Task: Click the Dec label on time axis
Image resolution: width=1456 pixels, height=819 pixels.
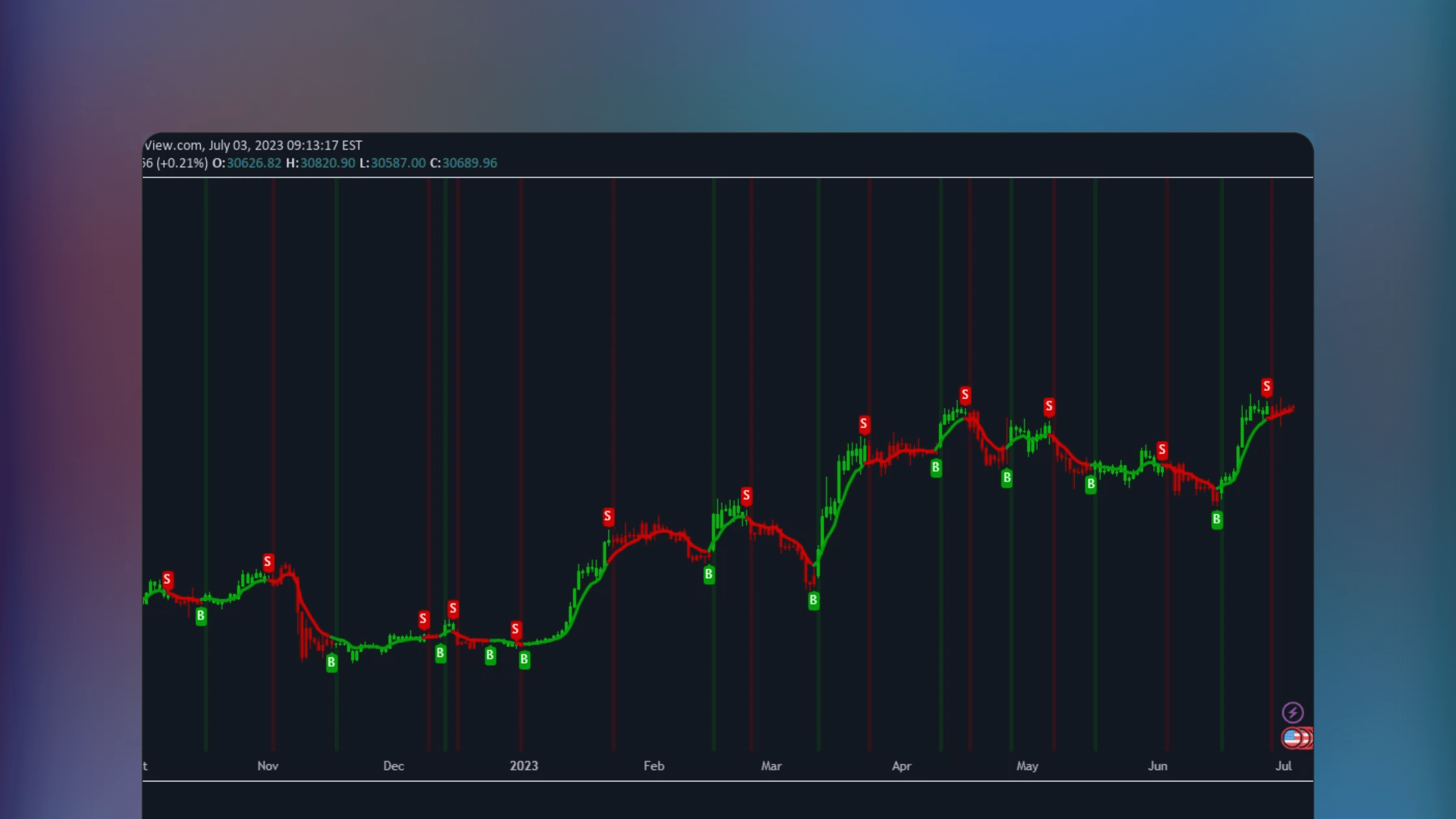Action: pos(393,766)
